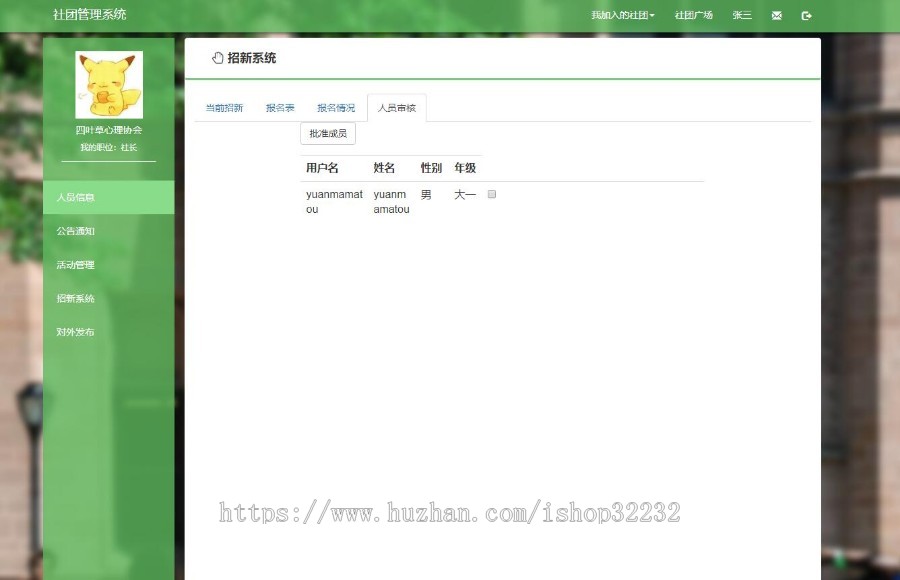Select 活动管理 in the sidebar

(74, 265)
